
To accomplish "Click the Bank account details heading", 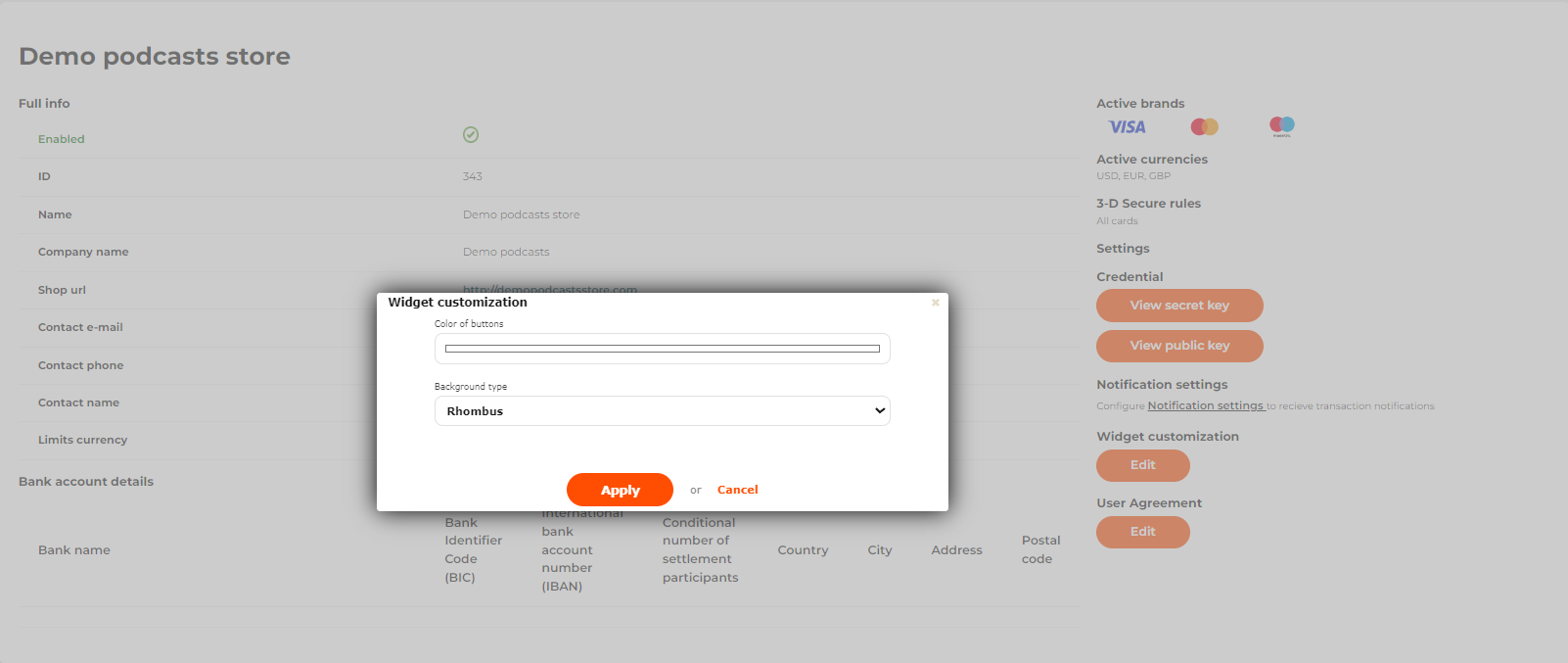I will click(x=86, y=482).
